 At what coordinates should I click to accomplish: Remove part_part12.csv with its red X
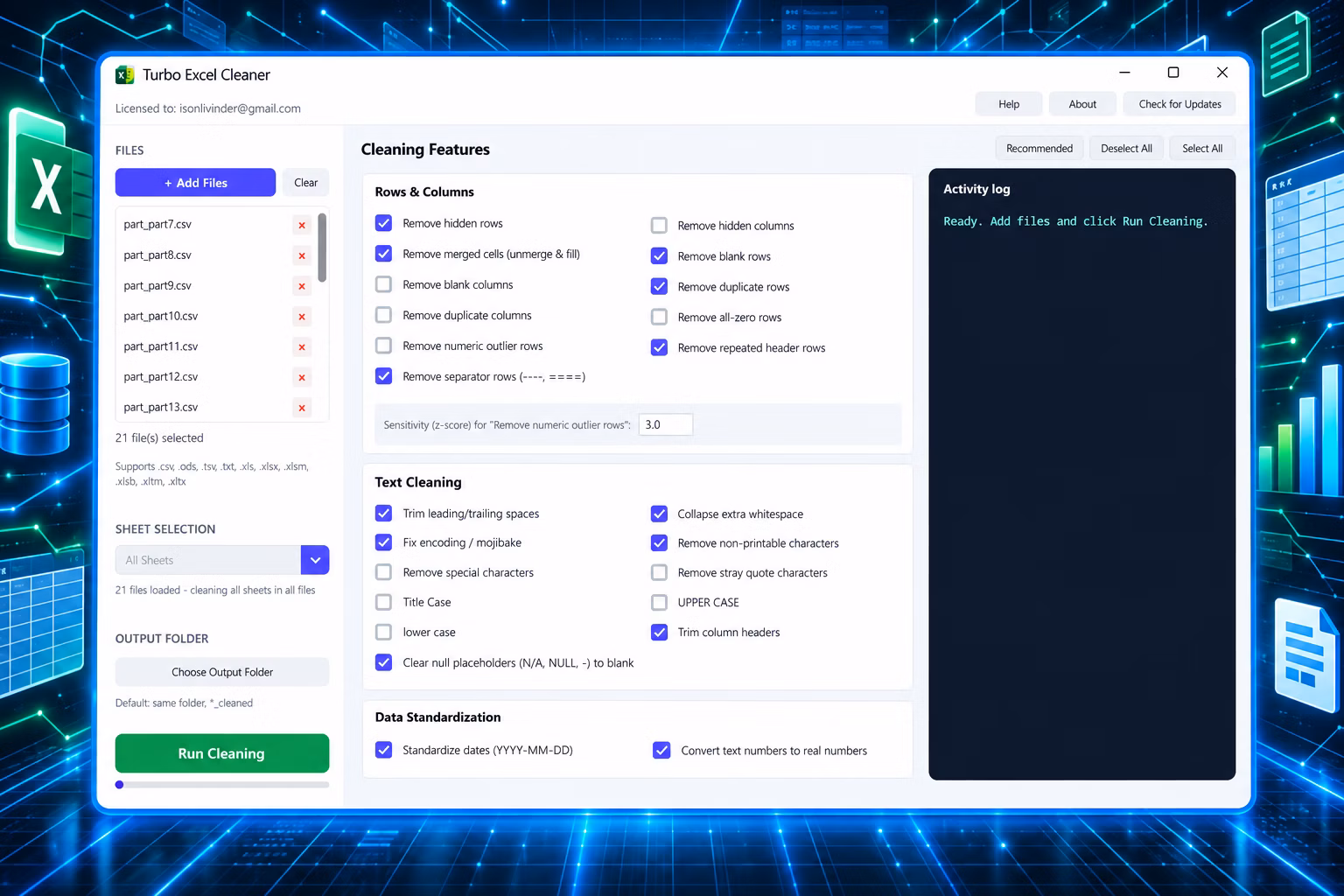click(302, 377)
